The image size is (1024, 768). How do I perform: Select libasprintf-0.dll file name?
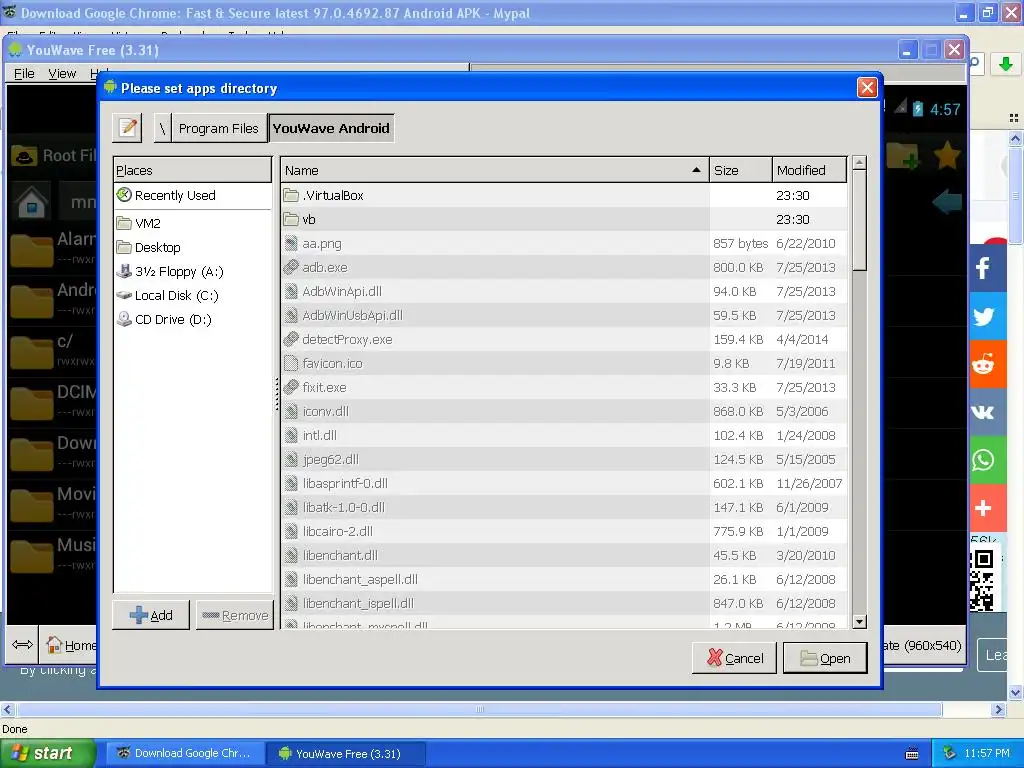345,483
